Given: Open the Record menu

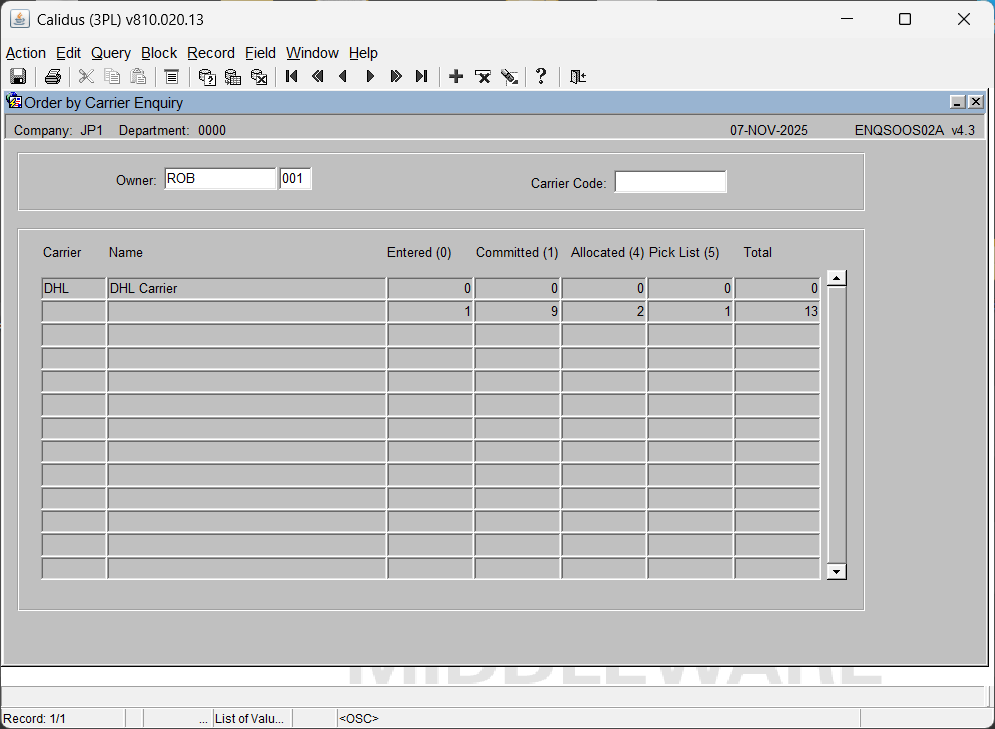Looking at the screenshot, I should click(x=210, y=53).
